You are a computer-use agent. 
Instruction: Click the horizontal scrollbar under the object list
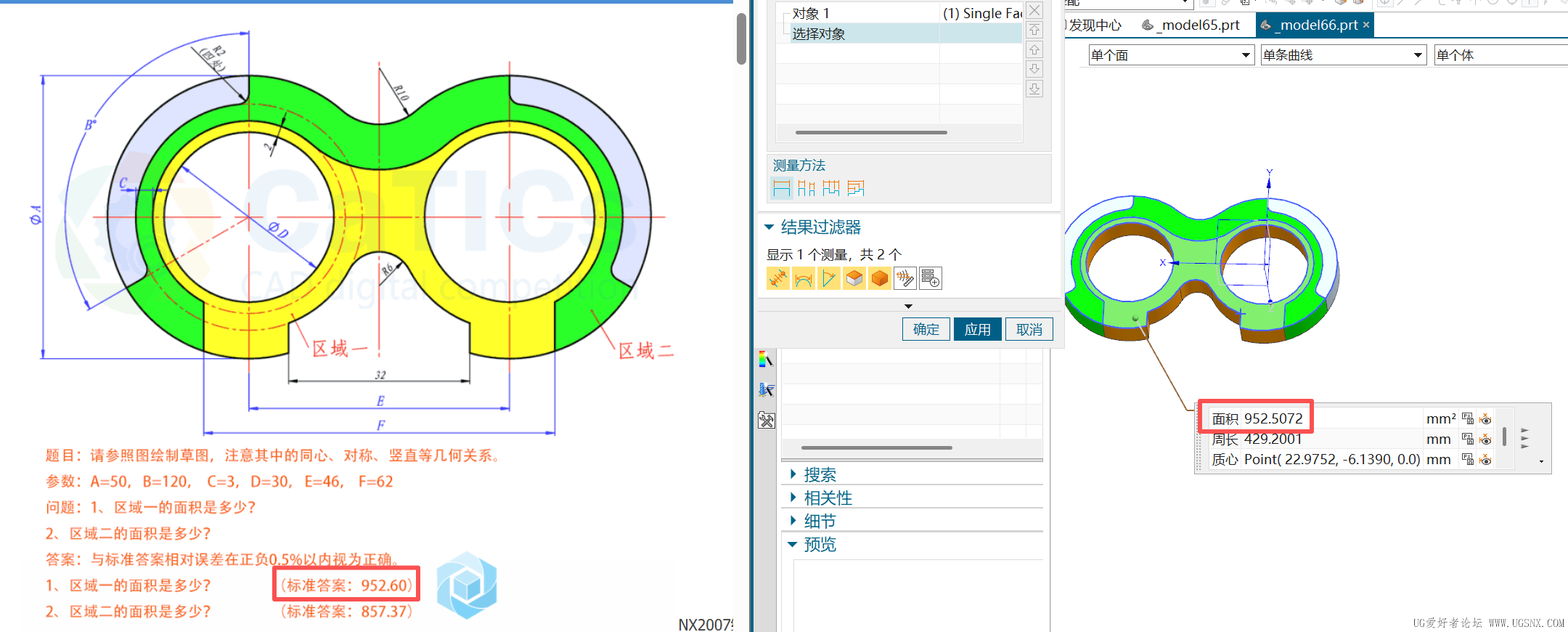[x=871, y=132]
